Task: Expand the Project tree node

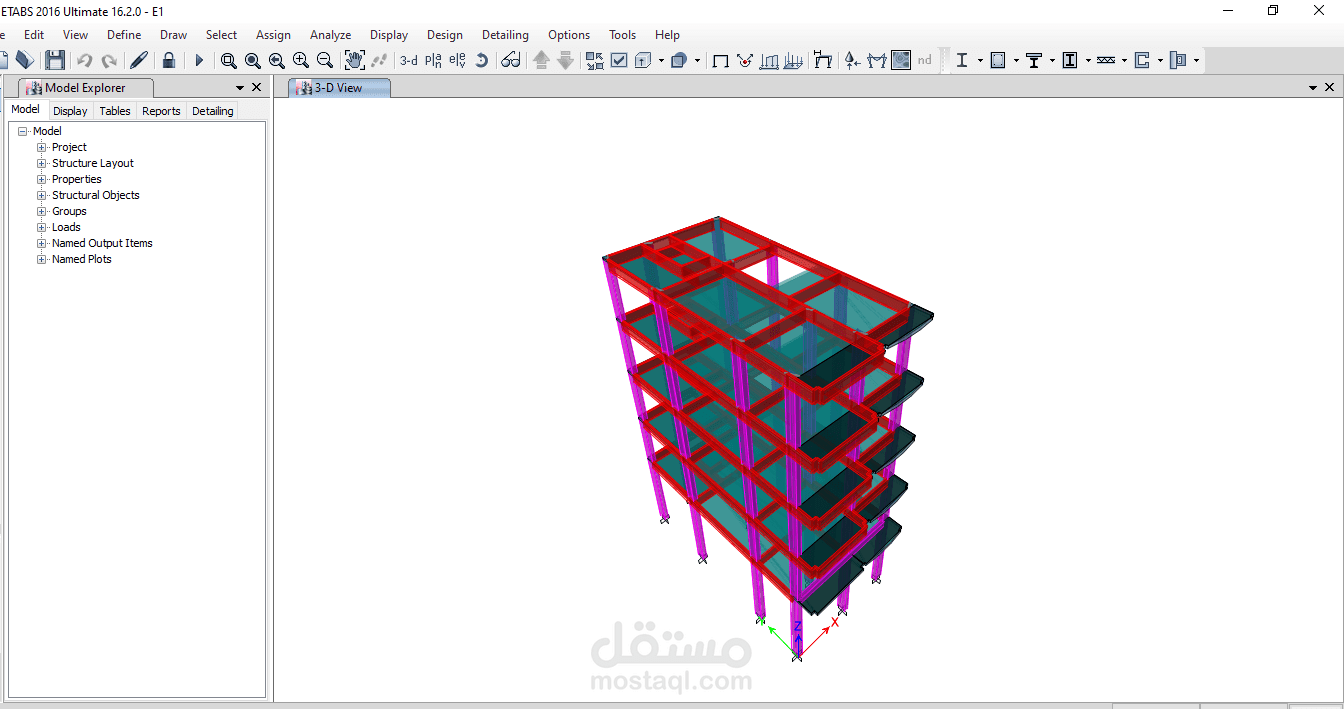Action: click(42, 147)
